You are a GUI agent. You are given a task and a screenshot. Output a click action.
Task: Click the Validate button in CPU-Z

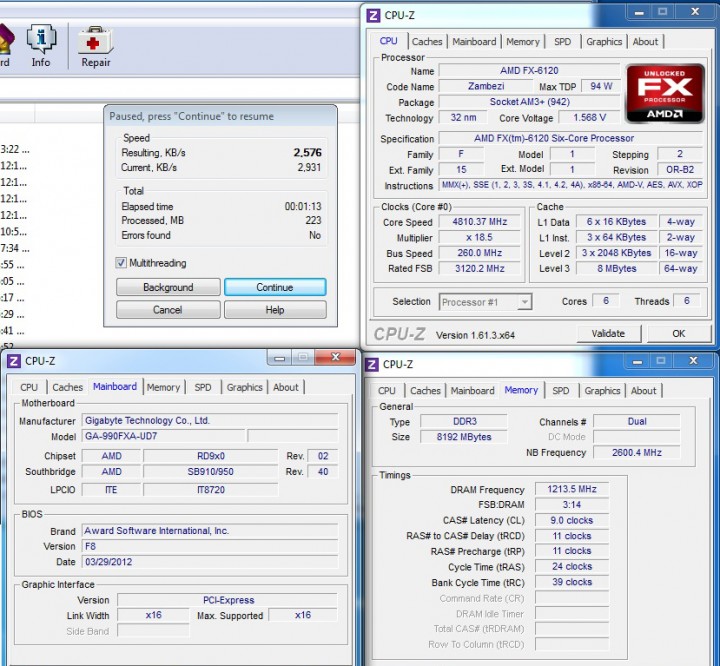pos(608,333)
